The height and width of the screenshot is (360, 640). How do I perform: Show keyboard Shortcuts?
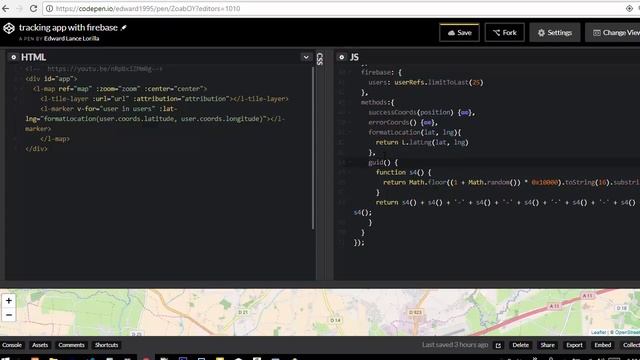pos(107,345)
